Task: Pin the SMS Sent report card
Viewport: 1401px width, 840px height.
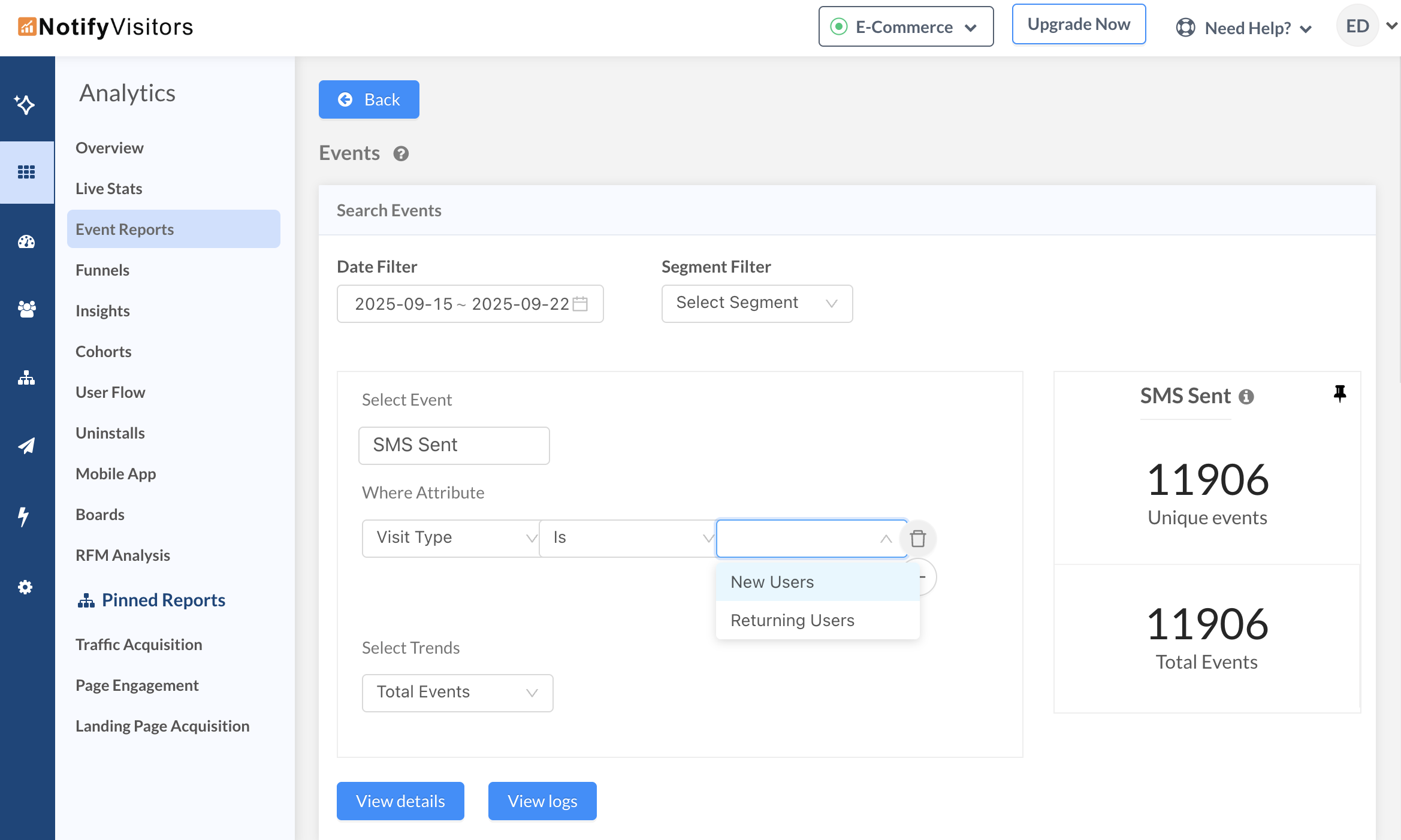Action: pos(1340,394)
